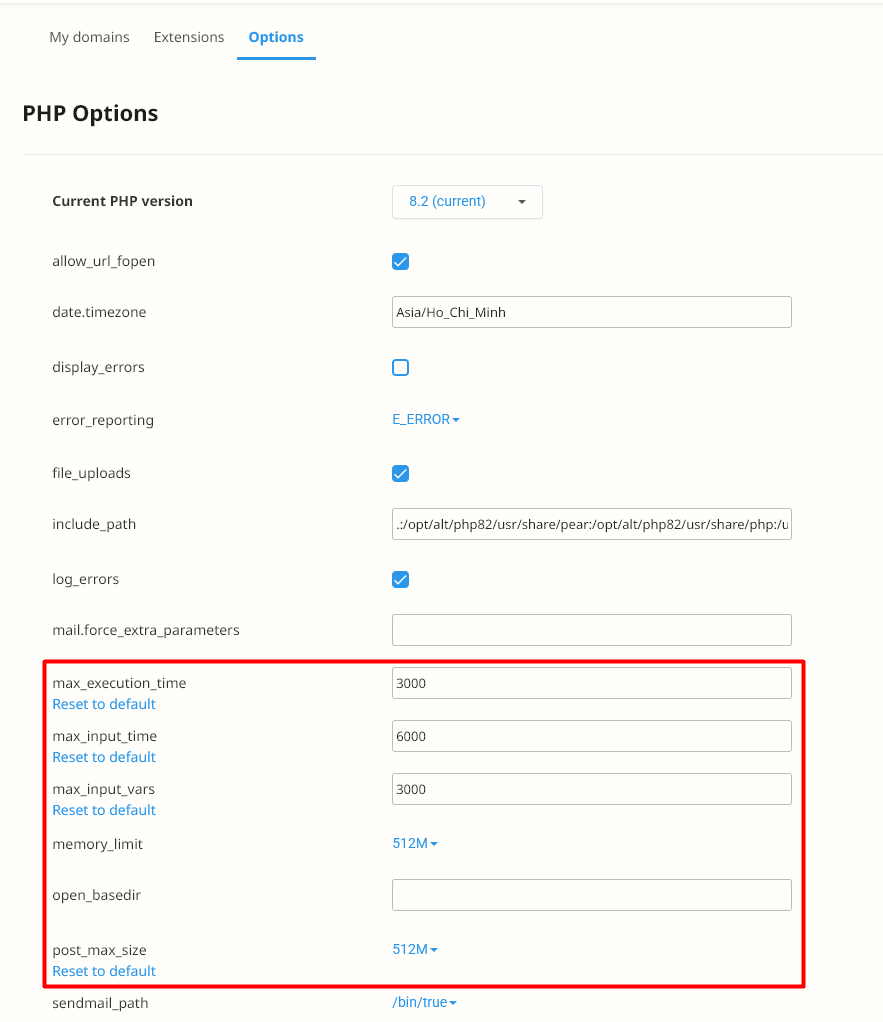Uncheck the allow_url_fopen checkbox

tap(401, 262)
